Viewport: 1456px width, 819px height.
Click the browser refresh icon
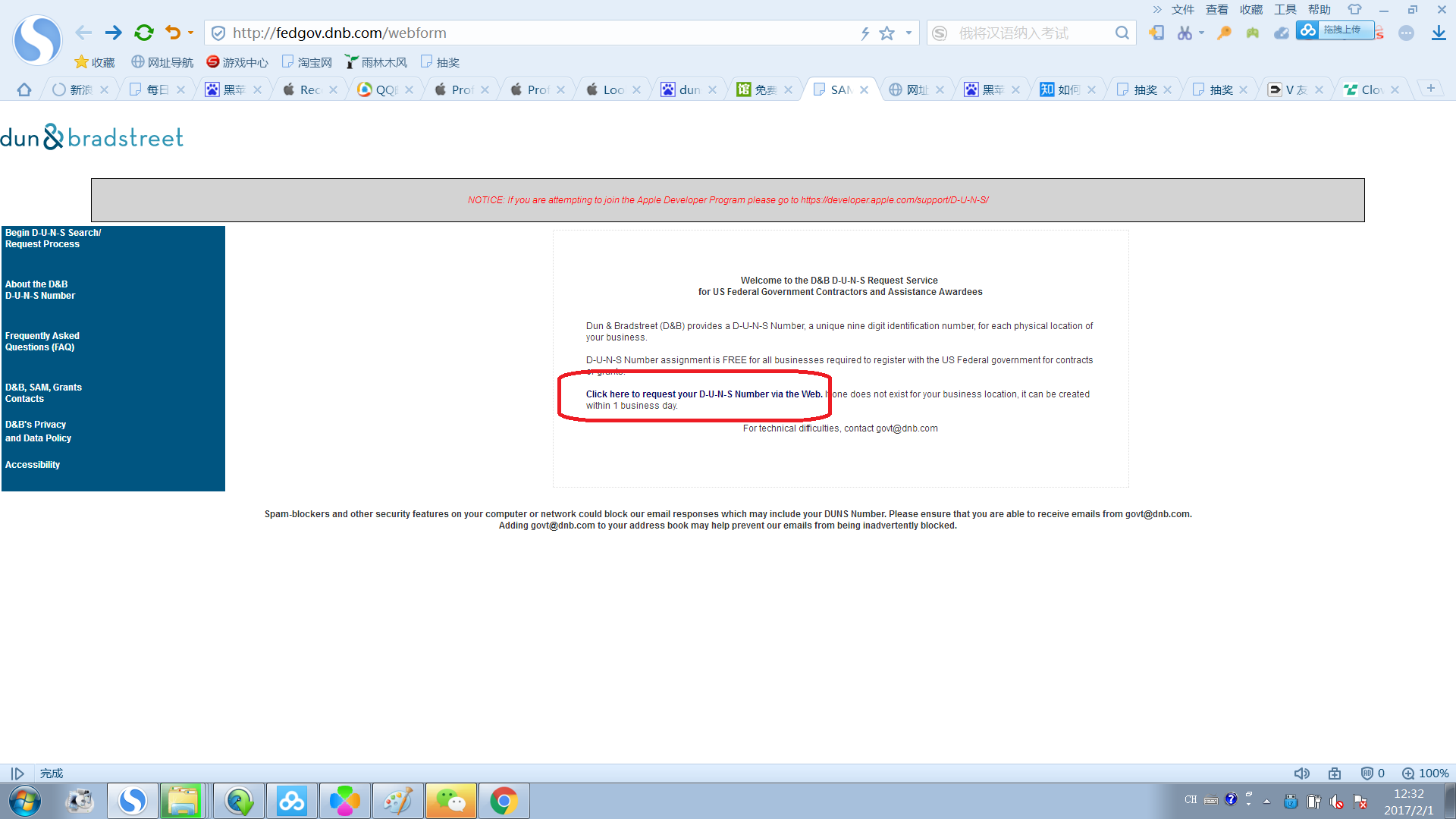coord(143,33)
